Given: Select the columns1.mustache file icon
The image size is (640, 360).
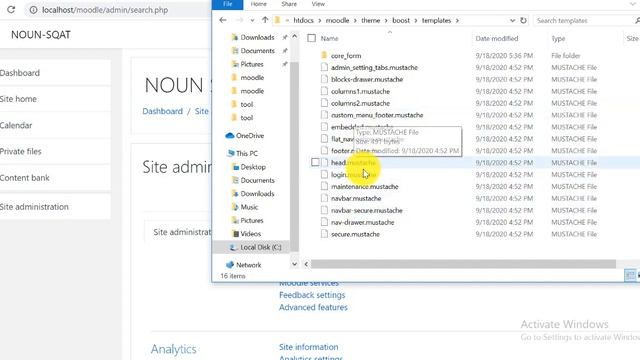Looking at the screenshot, I should coord(324,91).
